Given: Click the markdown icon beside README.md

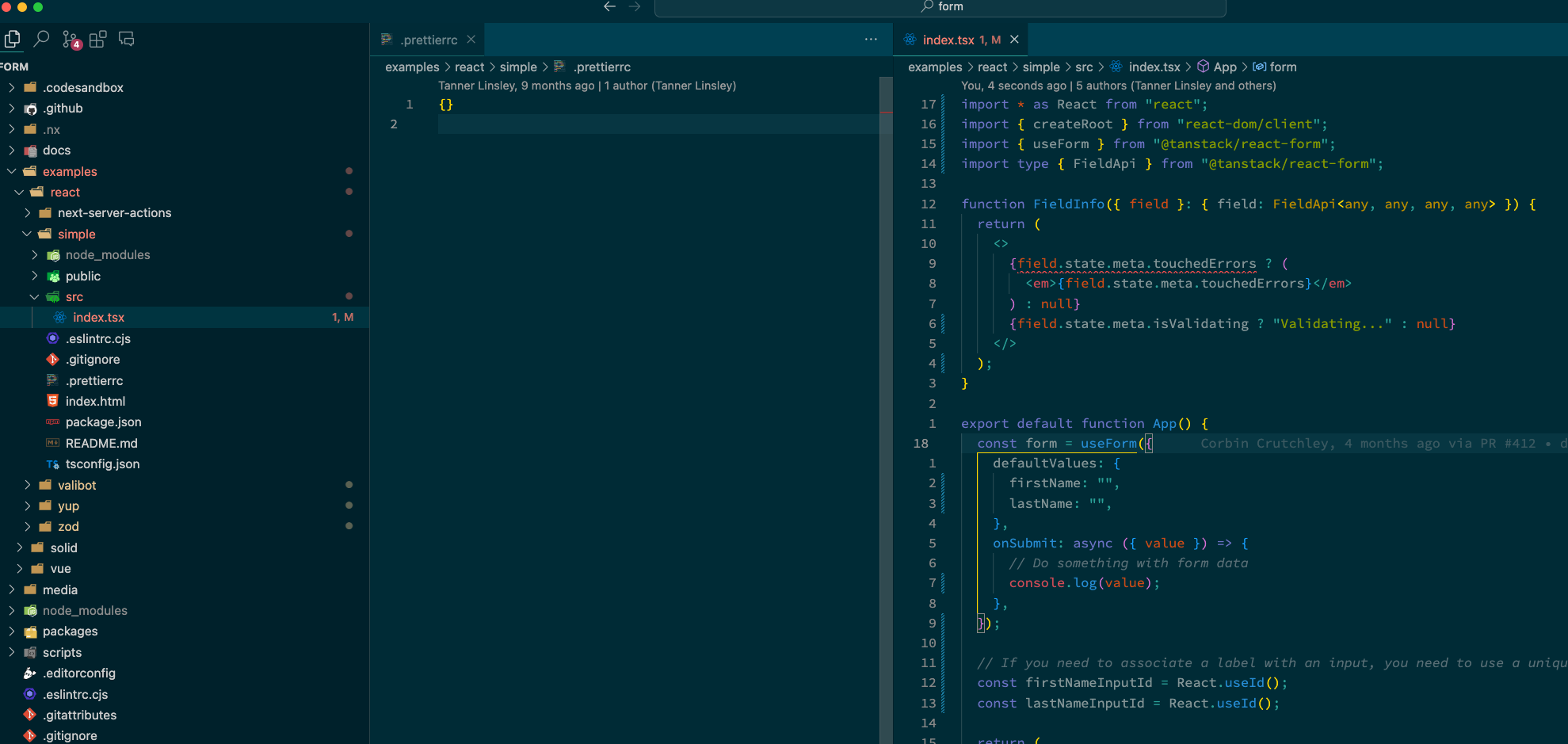Looking at the screenshot, I should click(x=53, y=443).
